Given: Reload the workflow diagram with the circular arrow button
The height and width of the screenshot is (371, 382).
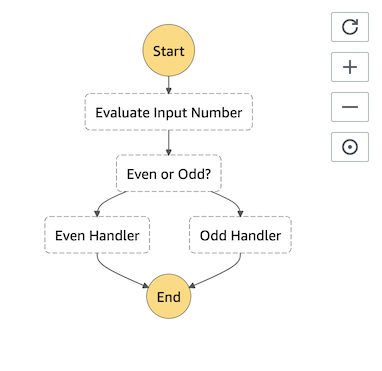Looking at the screenshot, I should pyautogui.click(x=350, y=27).
